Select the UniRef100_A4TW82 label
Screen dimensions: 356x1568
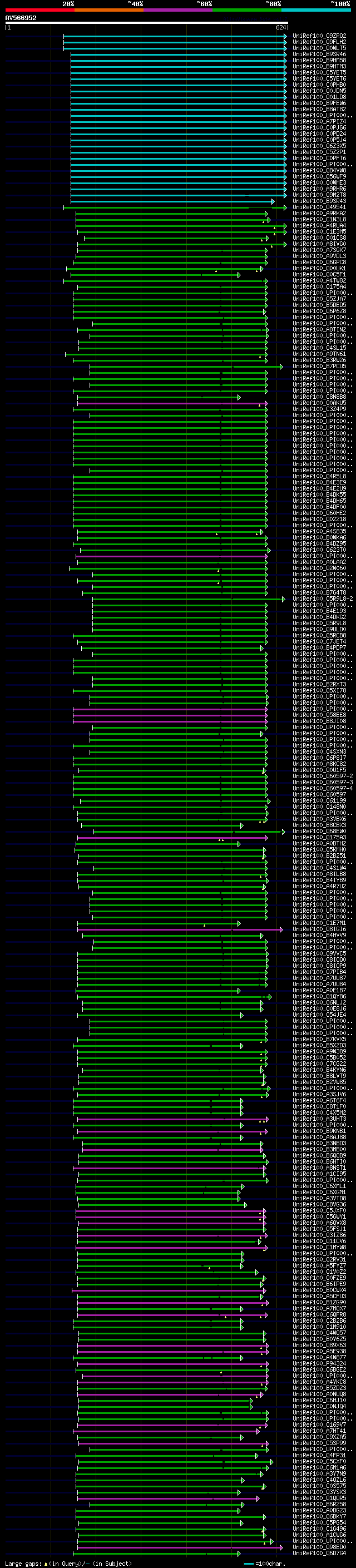[319, 280]
